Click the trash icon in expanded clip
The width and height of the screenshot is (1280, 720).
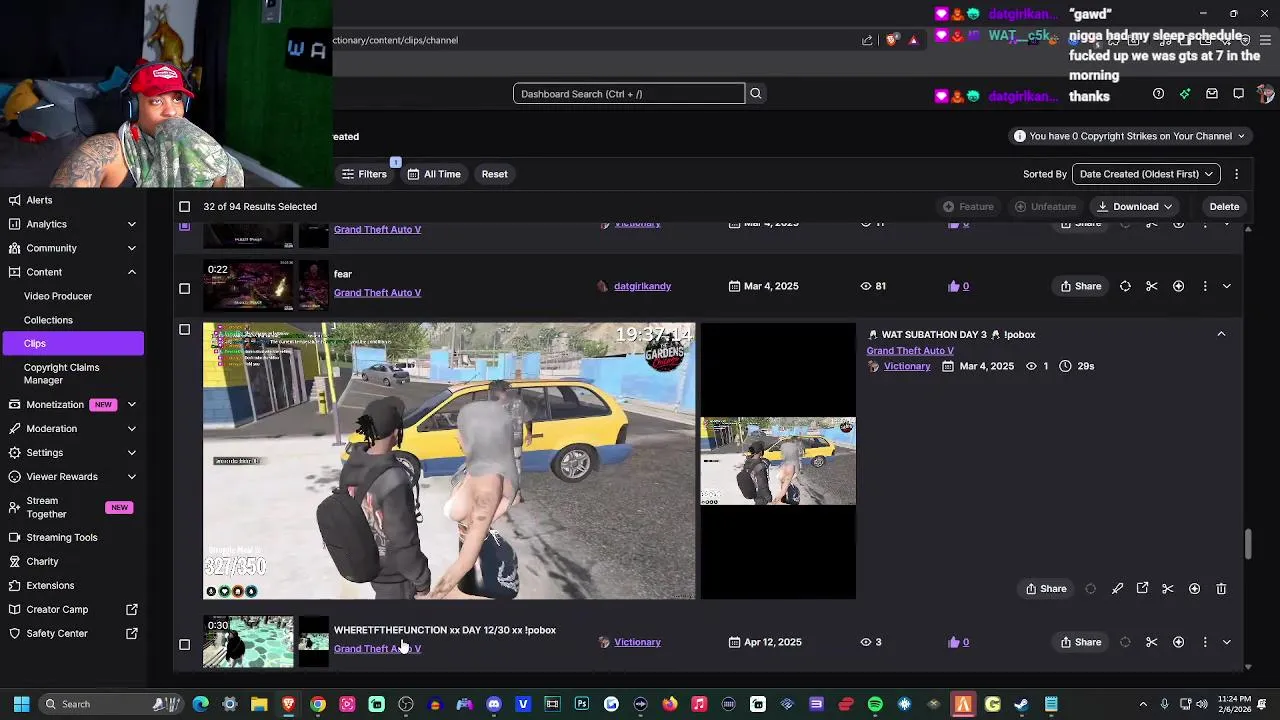click(1221, 589)
